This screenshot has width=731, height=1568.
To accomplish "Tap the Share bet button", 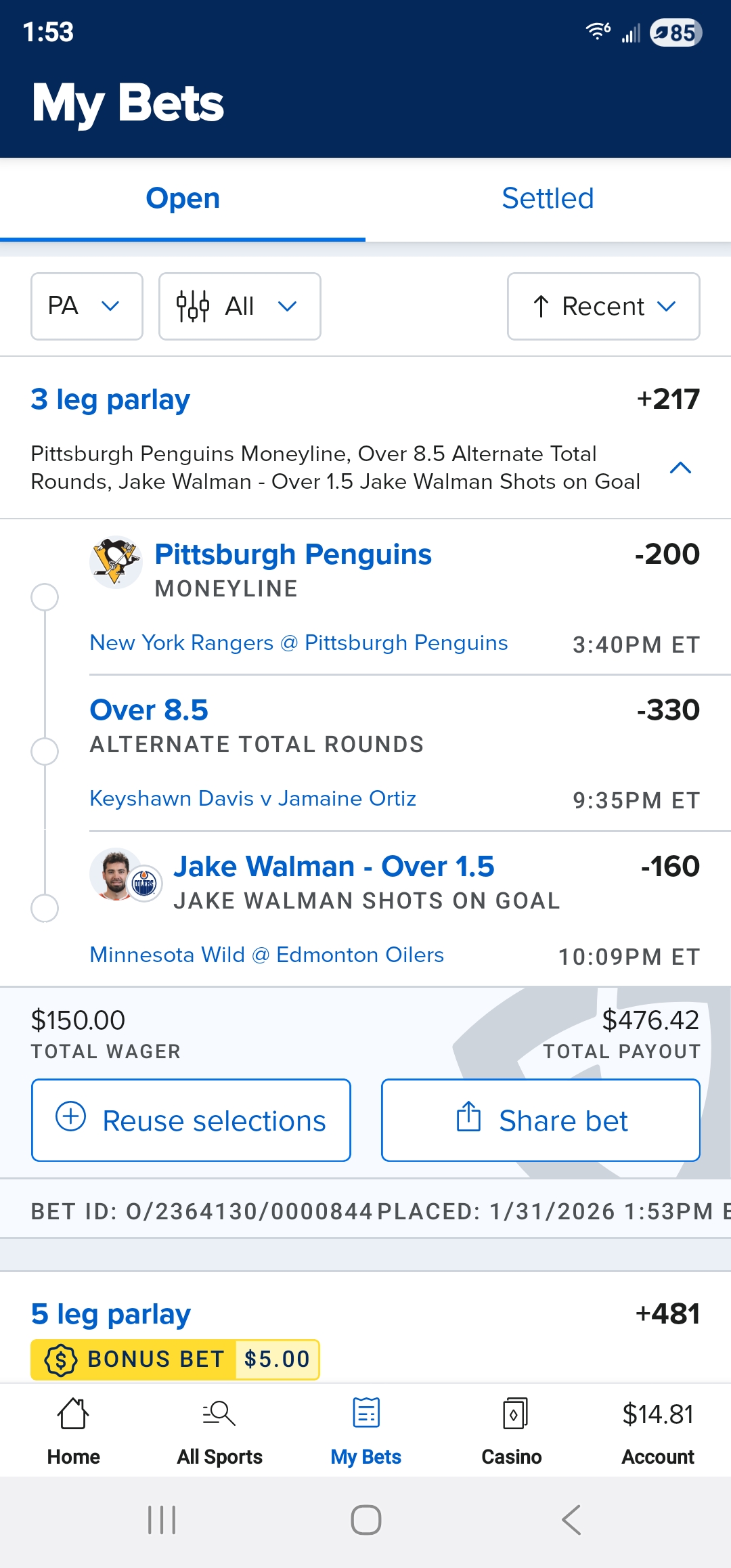I will click(540, 1120).
